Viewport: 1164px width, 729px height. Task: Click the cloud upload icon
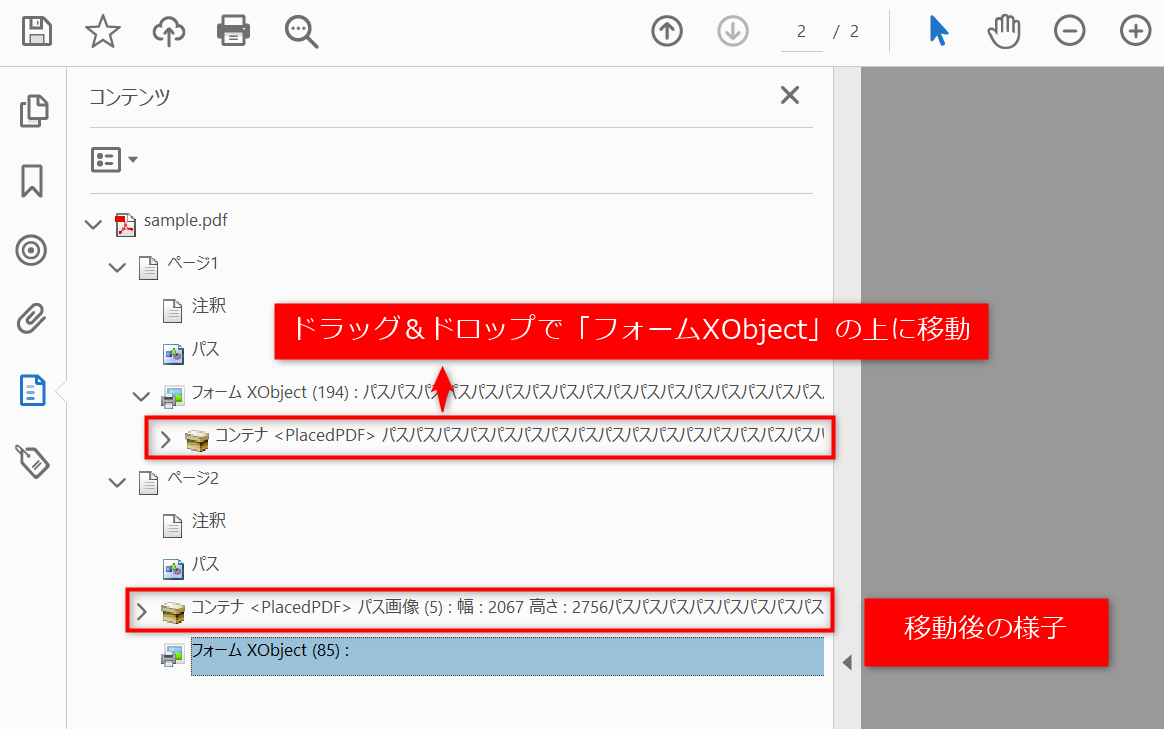click(168, 31)
